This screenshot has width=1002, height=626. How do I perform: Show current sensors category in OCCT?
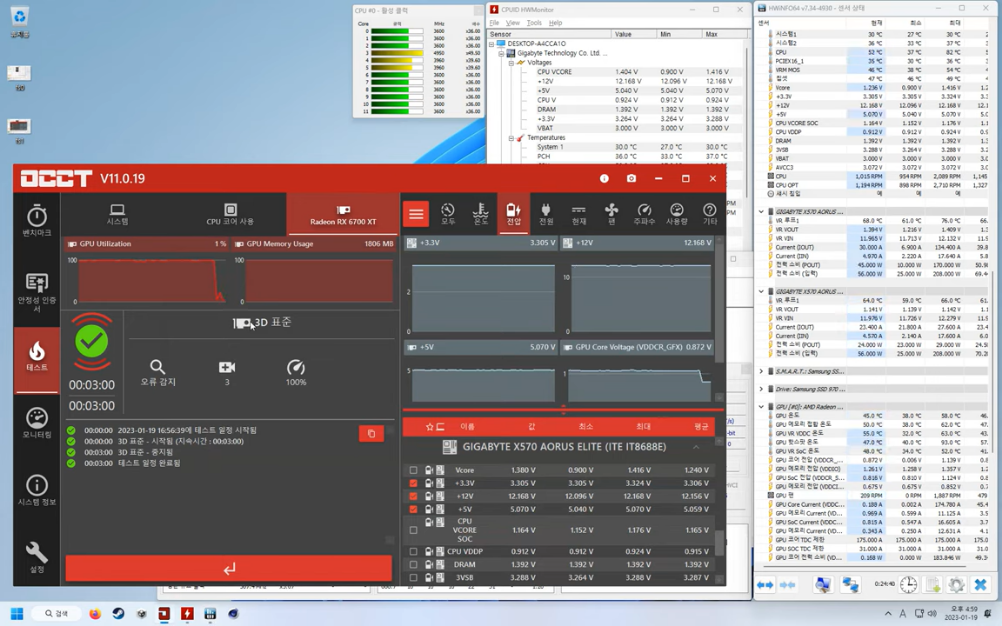click(x=578, y=214)
